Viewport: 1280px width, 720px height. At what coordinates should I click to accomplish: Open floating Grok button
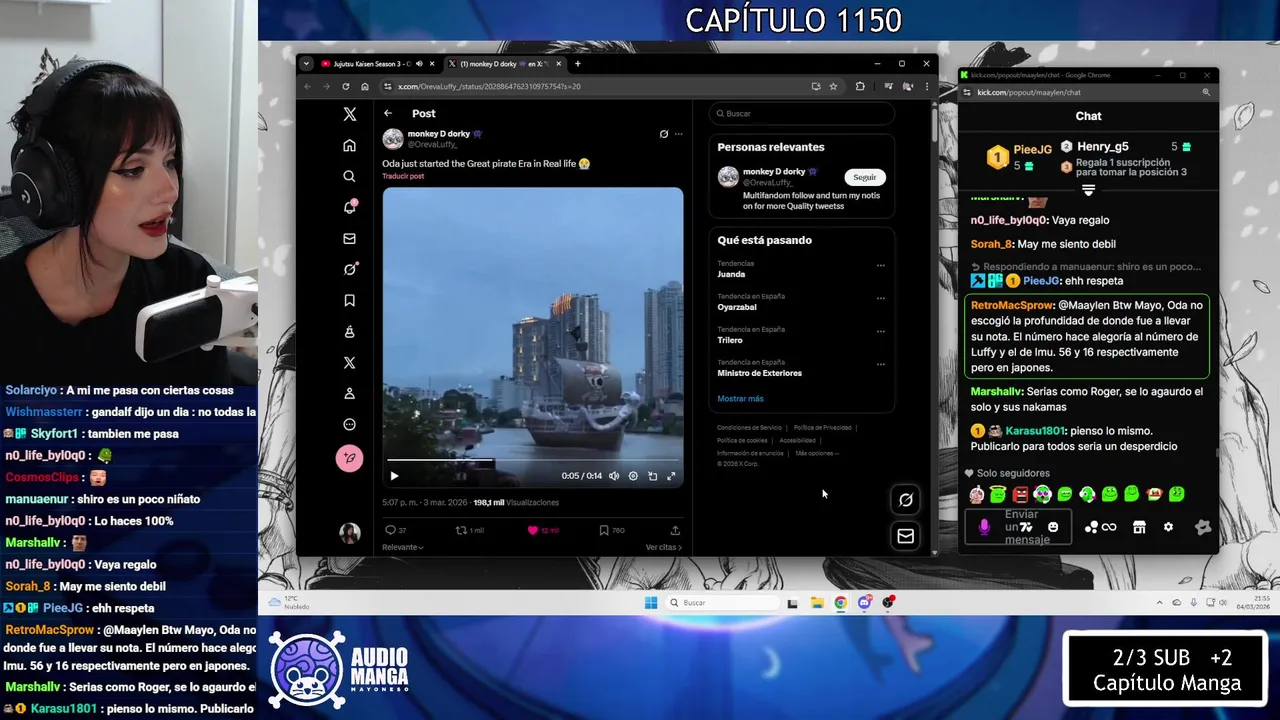click(905, 500)
